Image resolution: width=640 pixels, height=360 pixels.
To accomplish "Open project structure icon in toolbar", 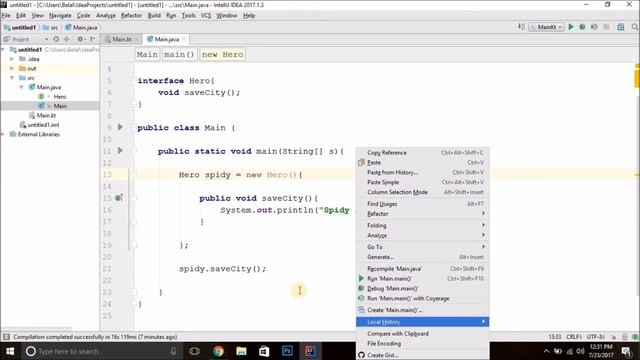I will tap(621, 27).
